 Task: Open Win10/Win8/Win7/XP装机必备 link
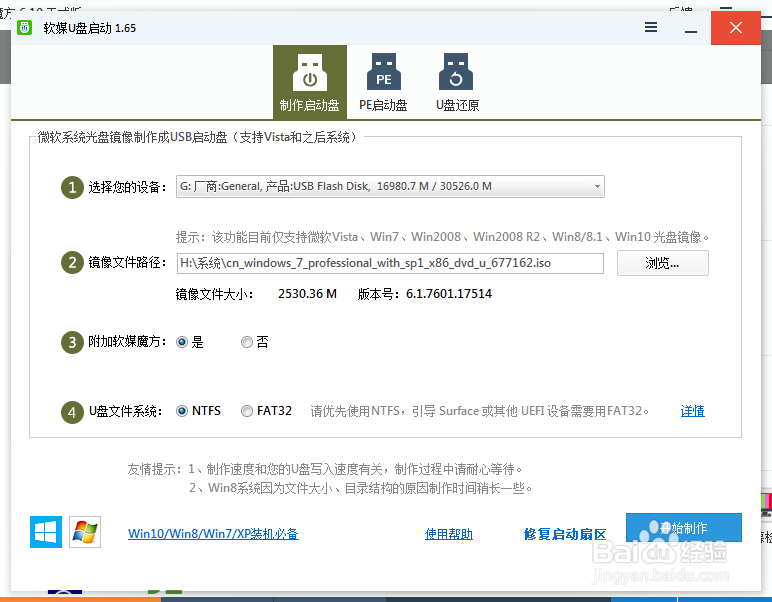pyautogui.click(x=213, y=534)
